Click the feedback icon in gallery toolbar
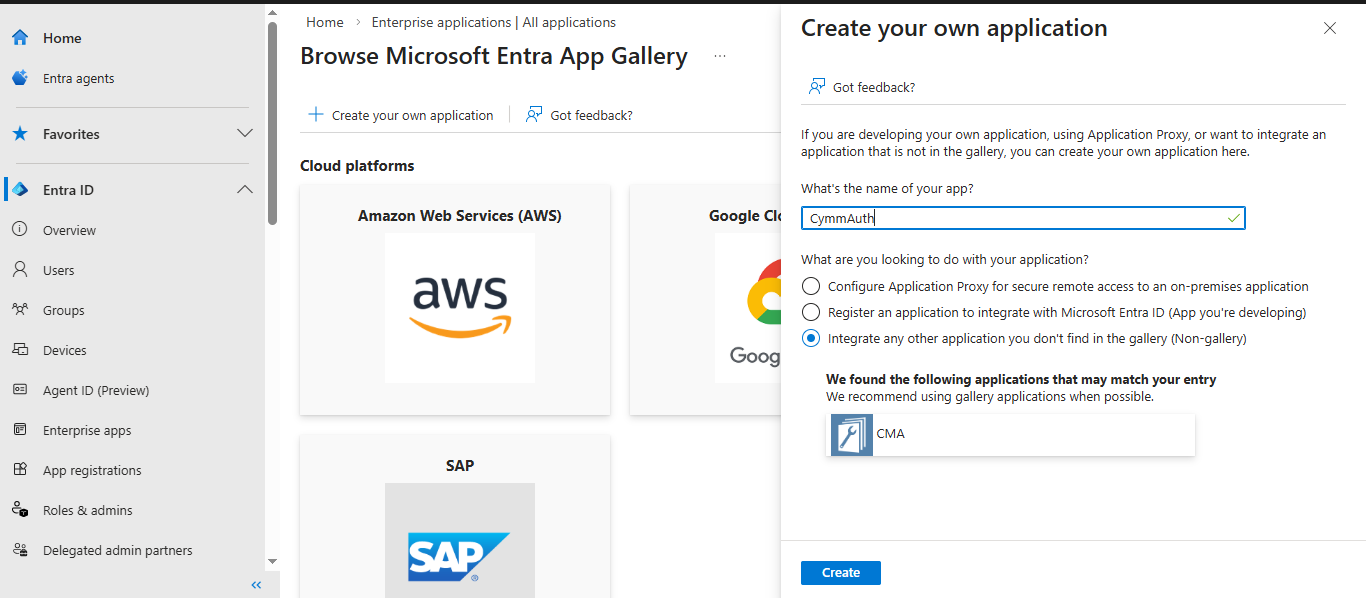 coord(534,115)
